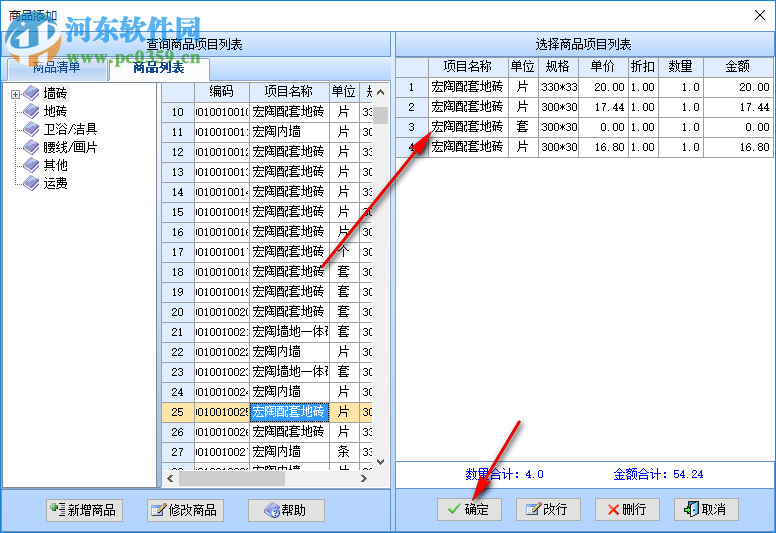
Task: Confirm with the 确定 button
Action: [469, 509]
